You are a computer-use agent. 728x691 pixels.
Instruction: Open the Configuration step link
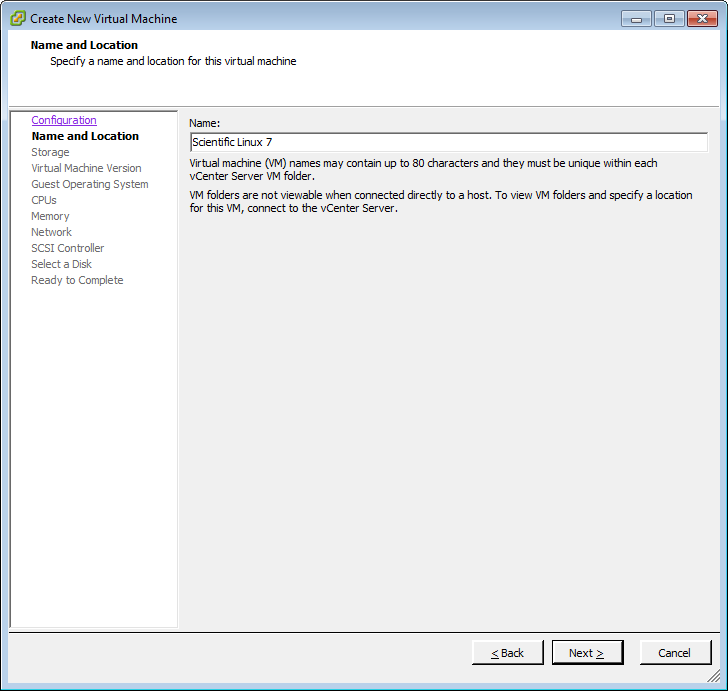click(64, 120)
